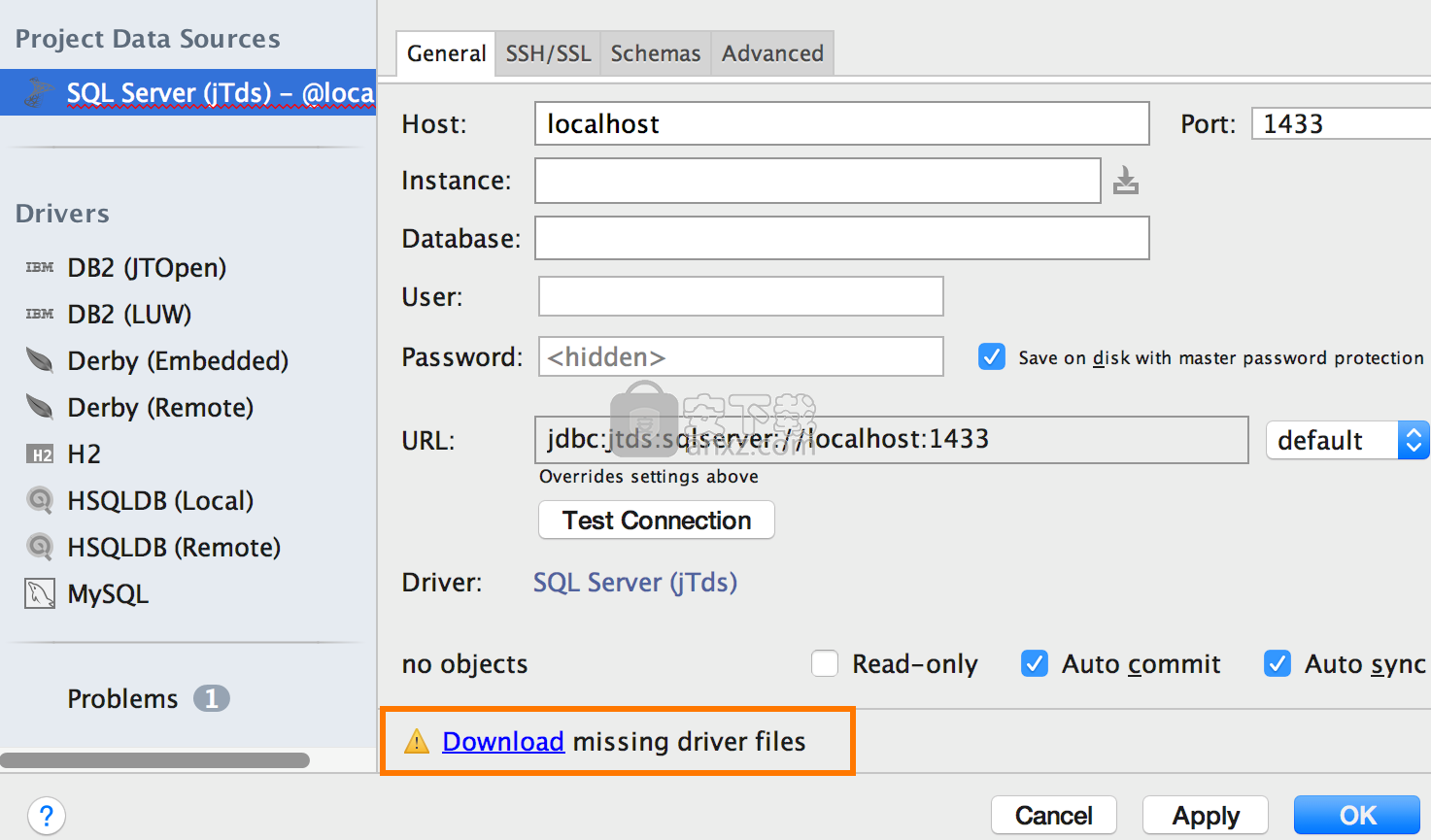Click the Host input field
Screen dimensions: 1431x840
click(x=842, y=123)
